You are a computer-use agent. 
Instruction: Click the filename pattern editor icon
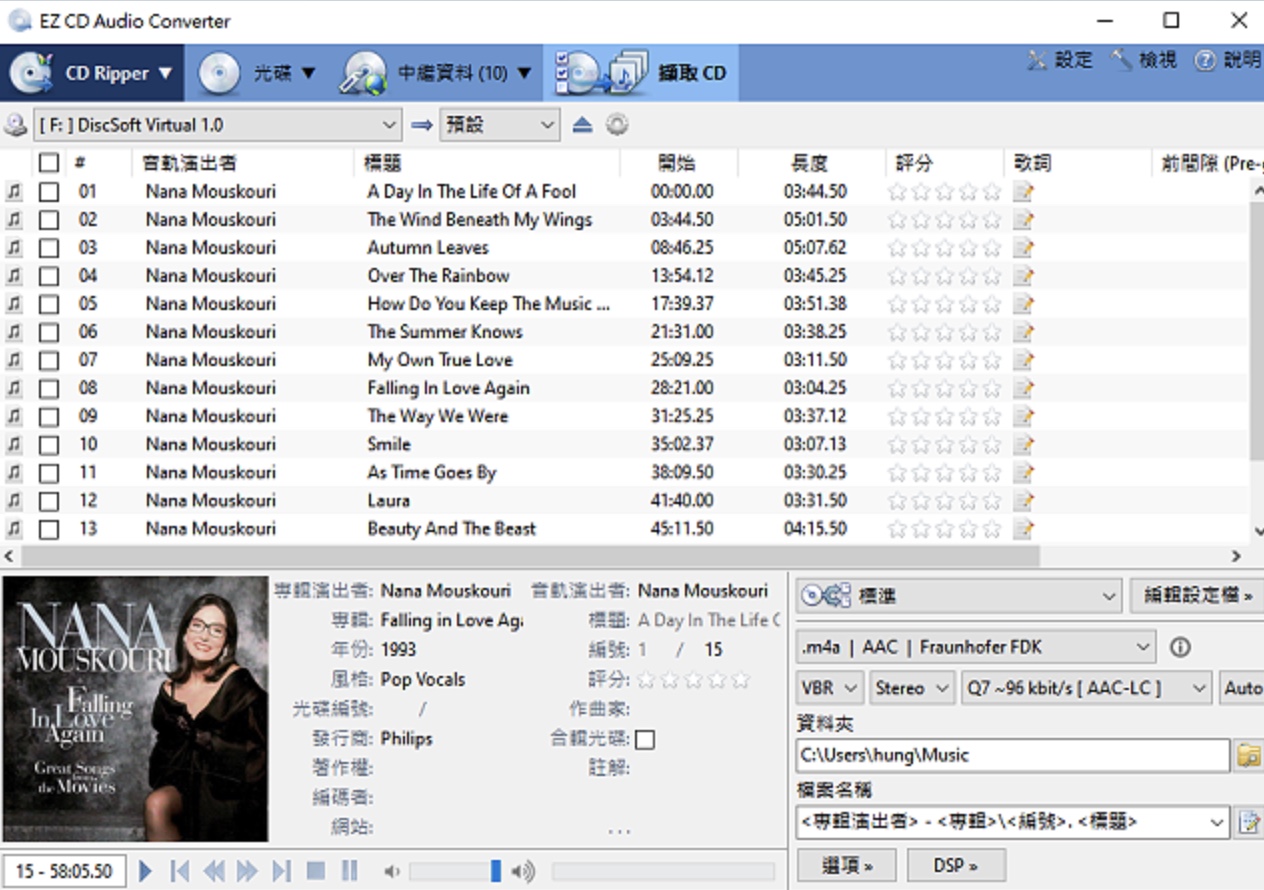coord(1249,822)
